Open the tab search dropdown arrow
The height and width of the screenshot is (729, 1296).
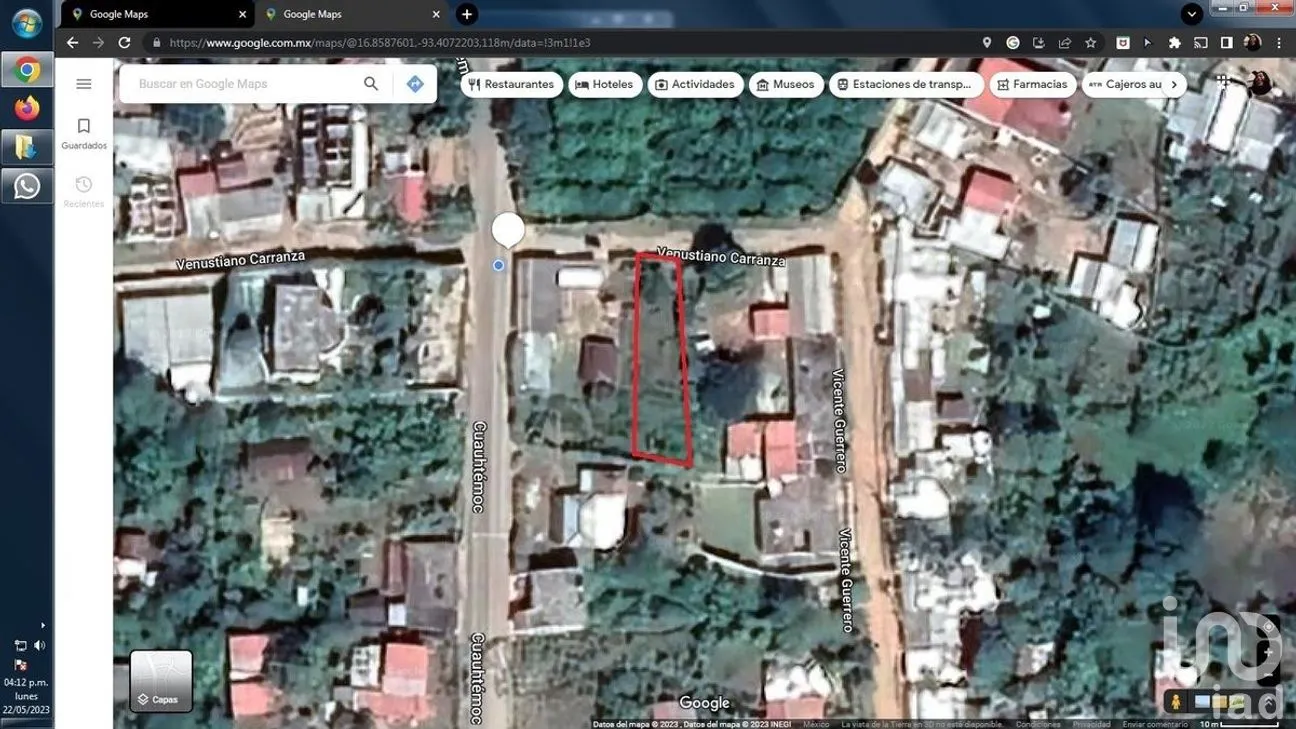(1191, 14)
